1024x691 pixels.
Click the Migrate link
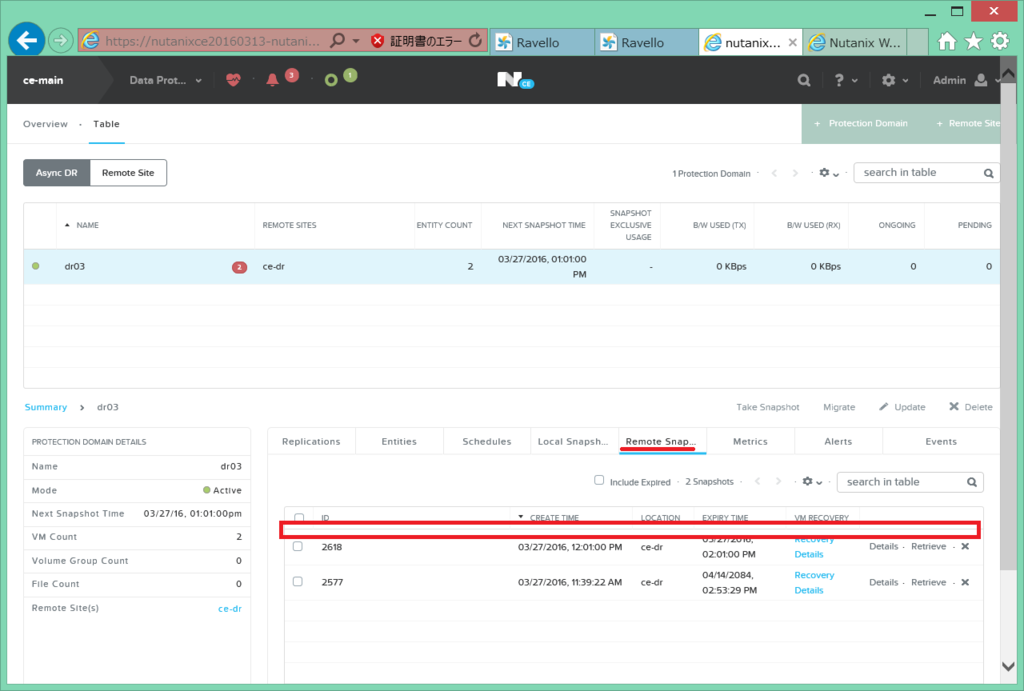(x=839, y=407)
